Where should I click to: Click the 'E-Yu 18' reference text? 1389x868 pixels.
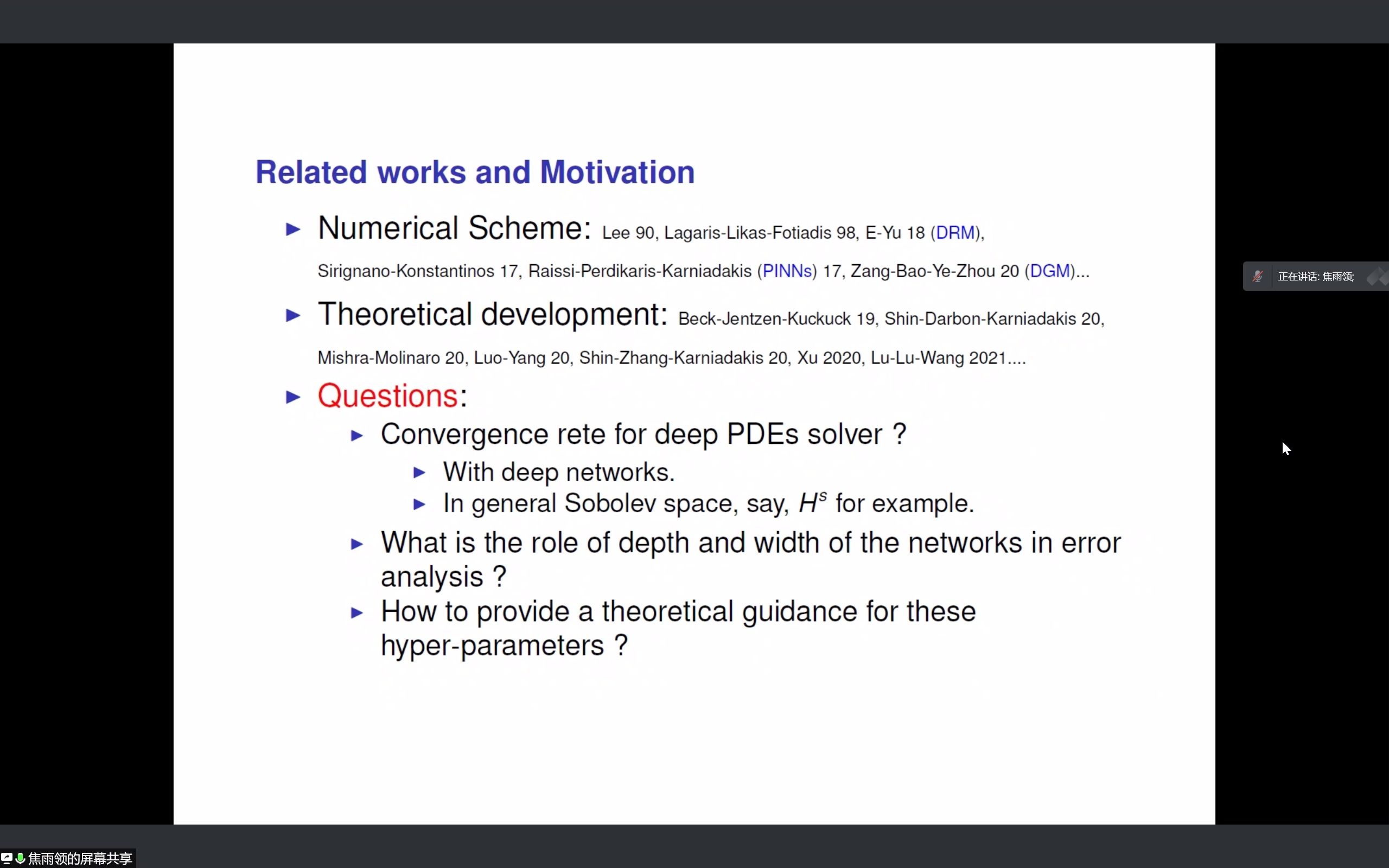pos(895,233)
